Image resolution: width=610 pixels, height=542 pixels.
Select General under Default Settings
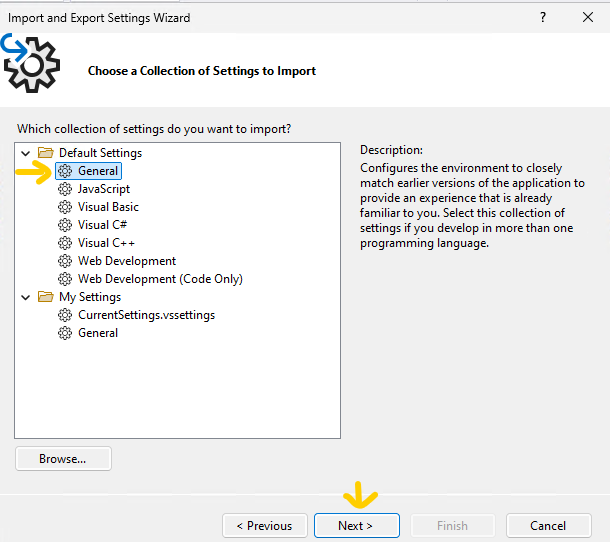point(98,171)
